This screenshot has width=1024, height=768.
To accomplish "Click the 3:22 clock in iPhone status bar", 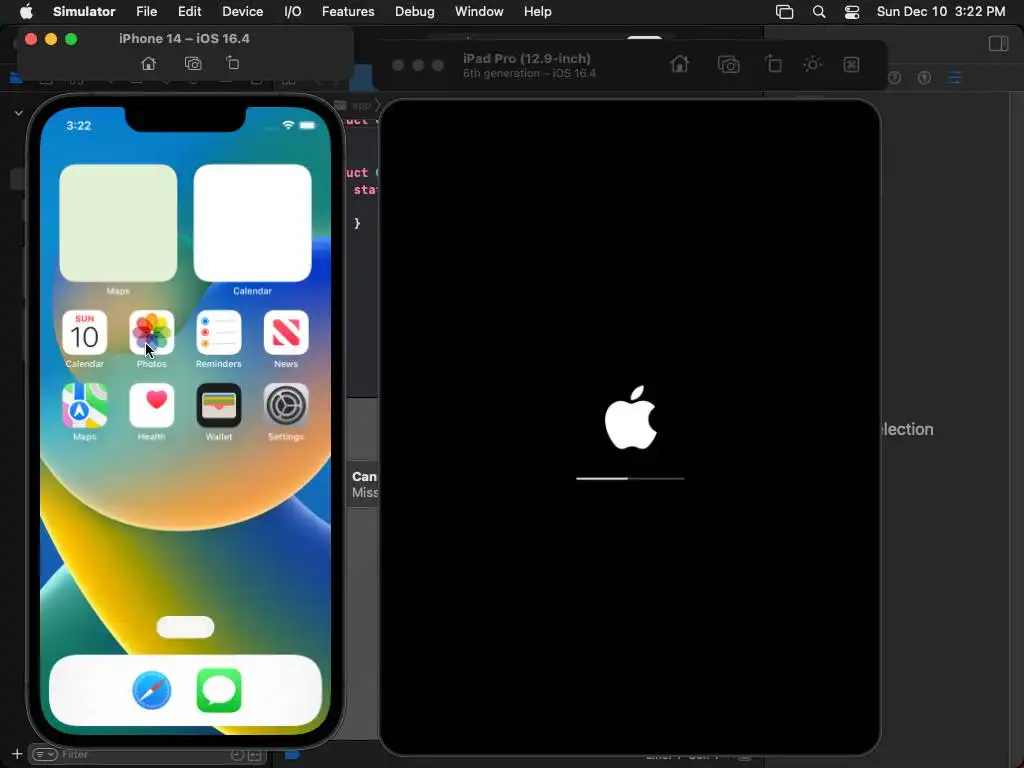I will (x=78, y=125).
